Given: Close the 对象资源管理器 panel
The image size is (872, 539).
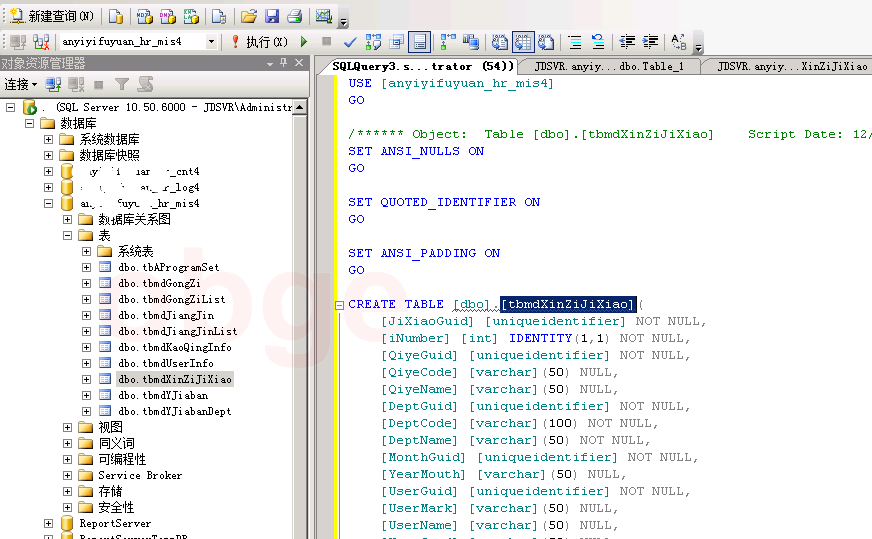Looking at the screenshot, I should pyautogui.click(x=299, y=63).
